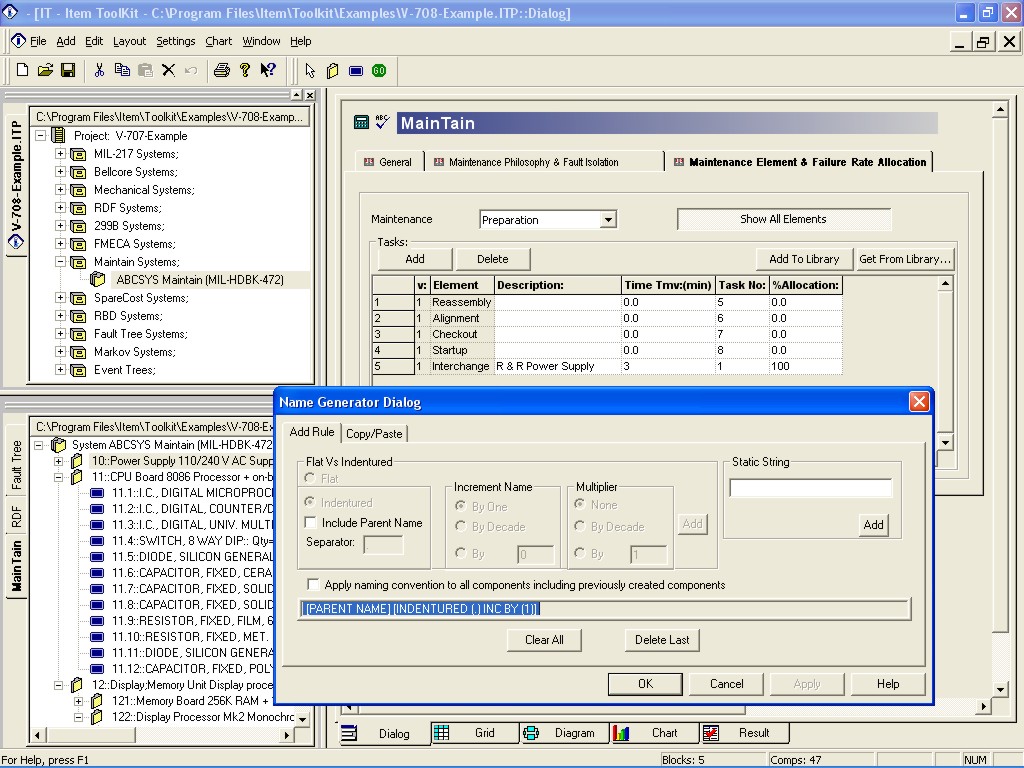This screenshot has height=768, width=1024.
Task: Click the Chart view icon
Action: 620,733
